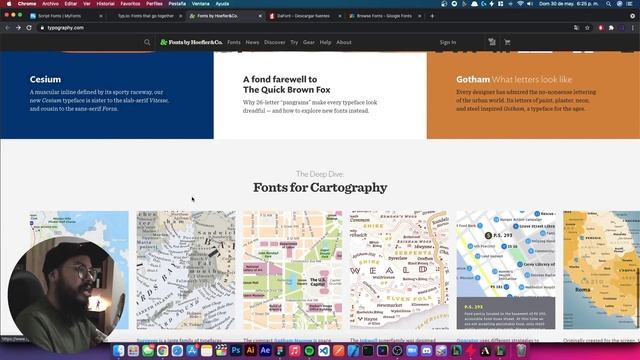Viewport: 640px width, 360px height.
Task: Open Safari from the dock
Action: [177, 351]
